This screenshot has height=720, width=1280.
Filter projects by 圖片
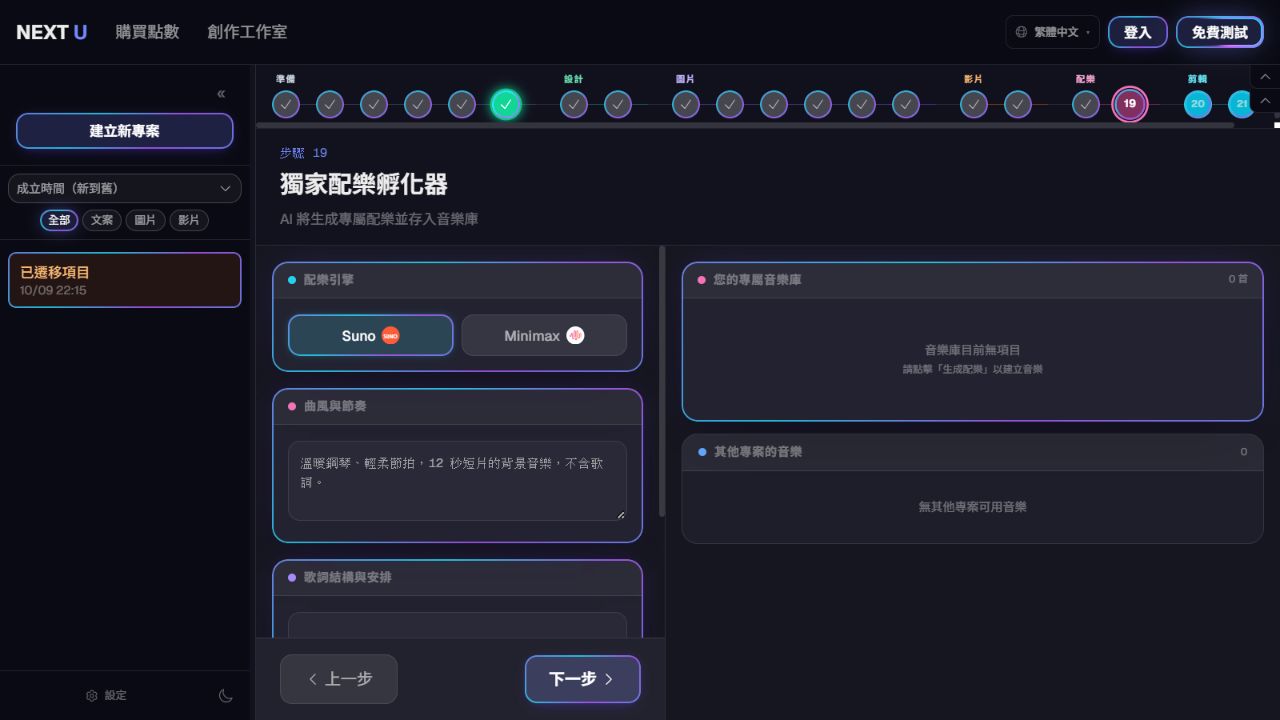(145, 220)
